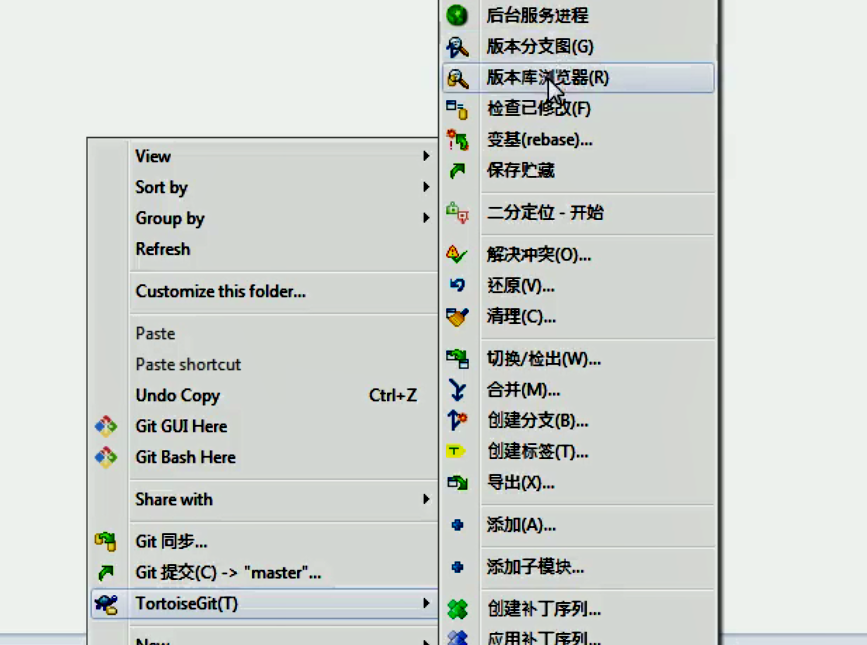867x645 pixels.
Task: Click the yellow create tag icon
Action: (x=456, y=452)
